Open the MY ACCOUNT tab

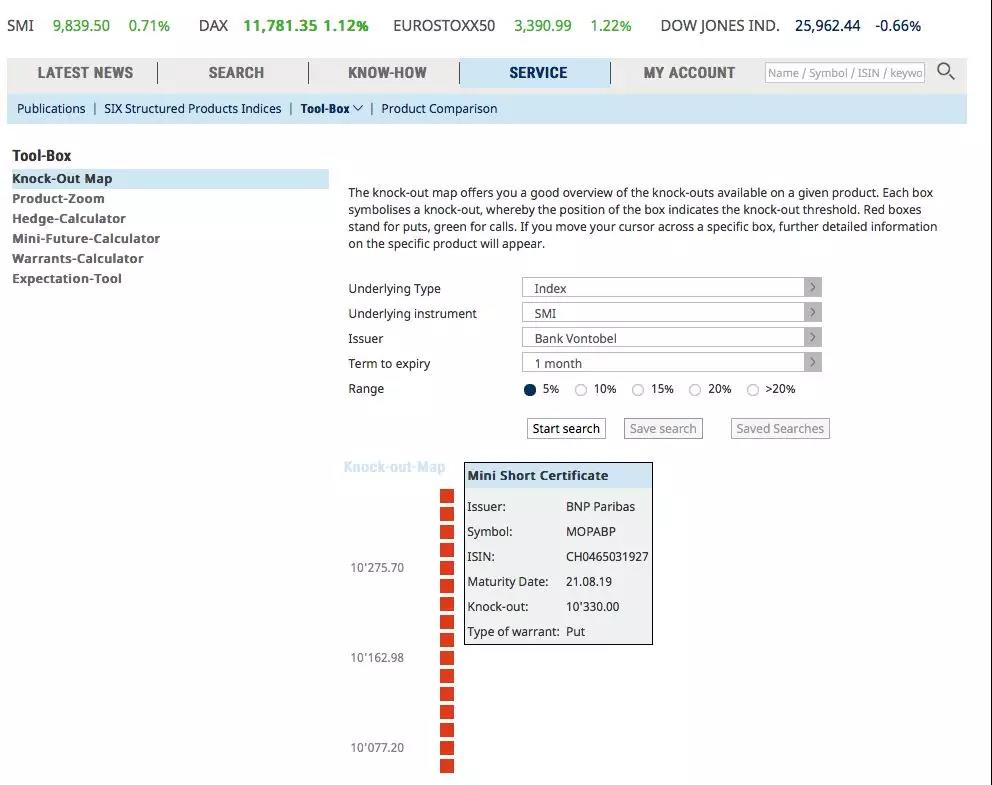point(689,73)
